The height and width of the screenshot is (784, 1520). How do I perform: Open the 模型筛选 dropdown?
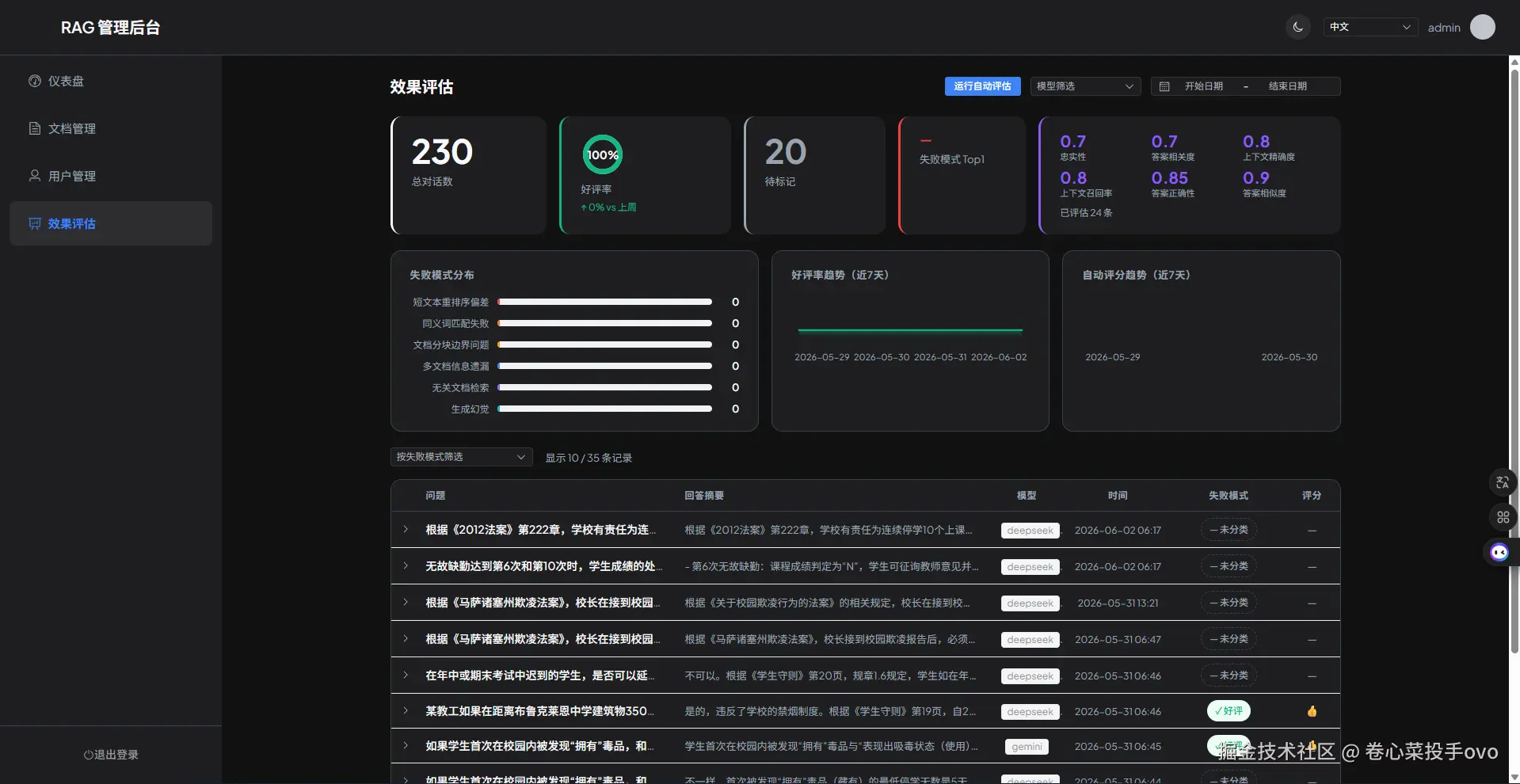pyautogui.click(x=1085, y=86)
